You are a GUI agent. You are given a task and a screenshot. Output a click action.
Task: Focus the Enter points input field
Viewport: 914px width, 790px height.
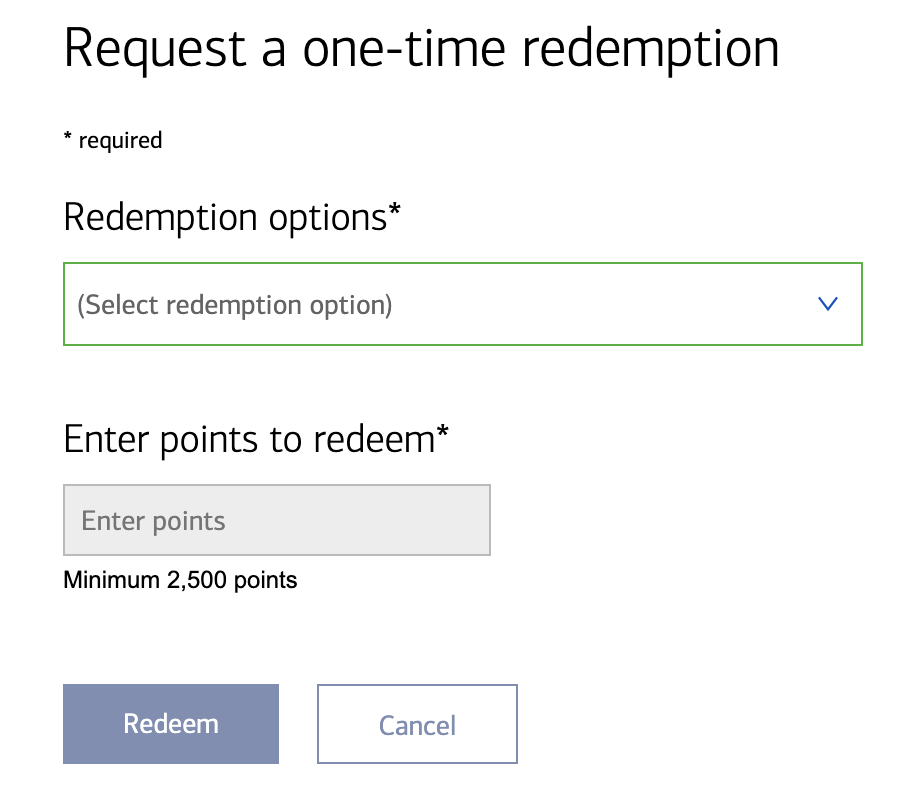point(276,520)
